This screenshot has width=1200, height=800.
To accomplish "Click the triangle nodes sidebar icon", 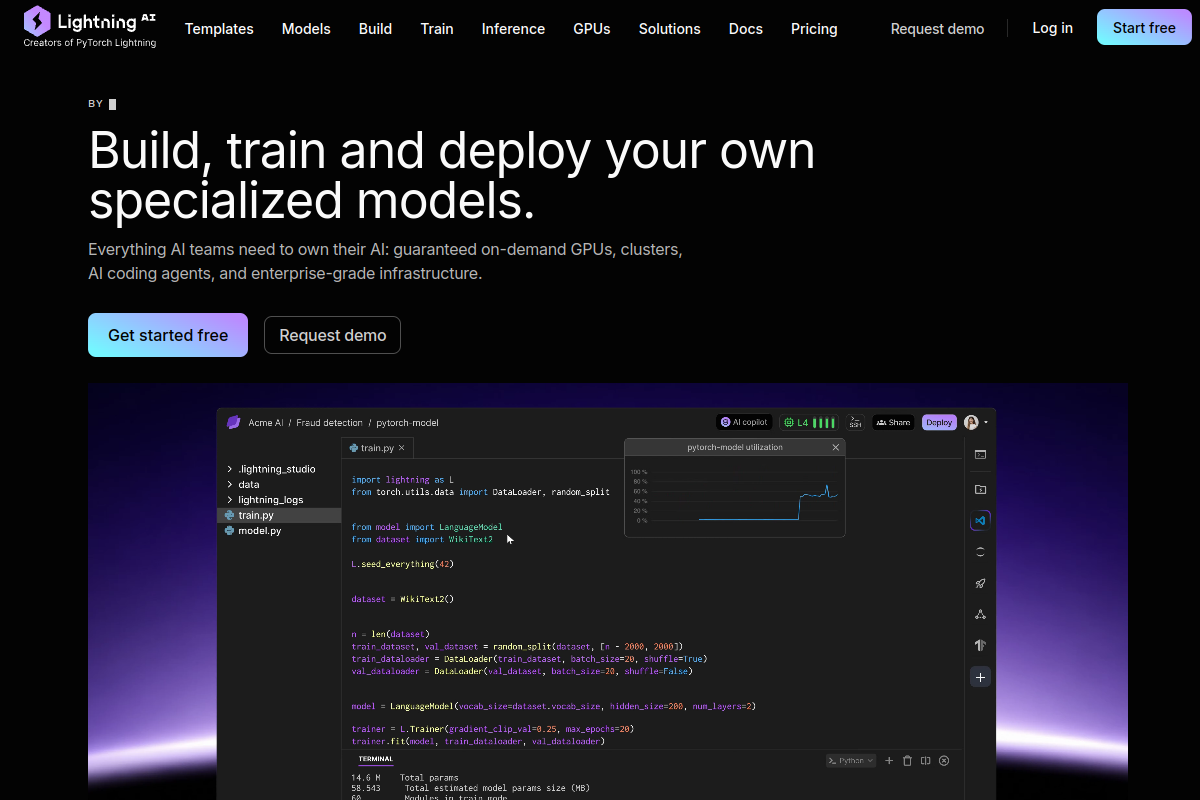I will (x=980, y=614).
